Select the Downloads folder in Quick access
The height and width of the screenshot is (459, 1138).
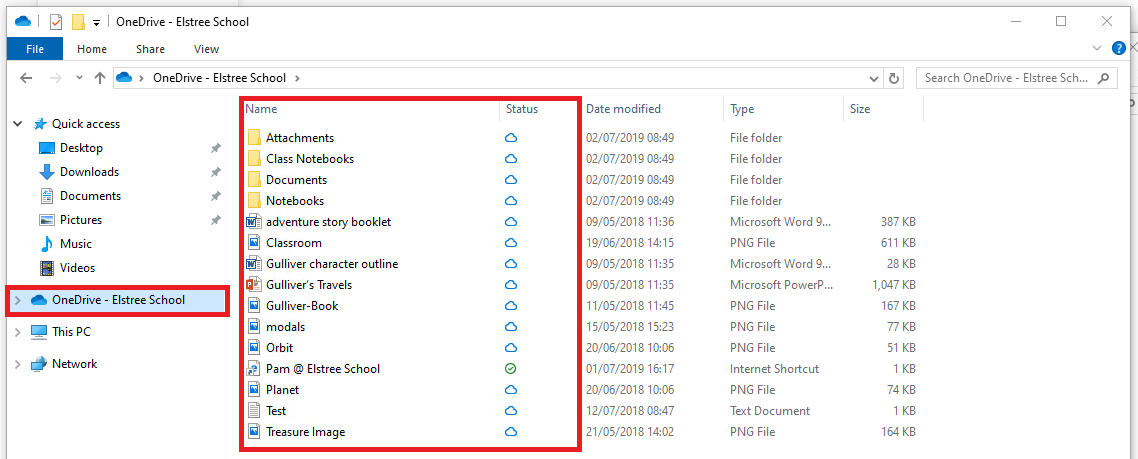click(89, 172)
